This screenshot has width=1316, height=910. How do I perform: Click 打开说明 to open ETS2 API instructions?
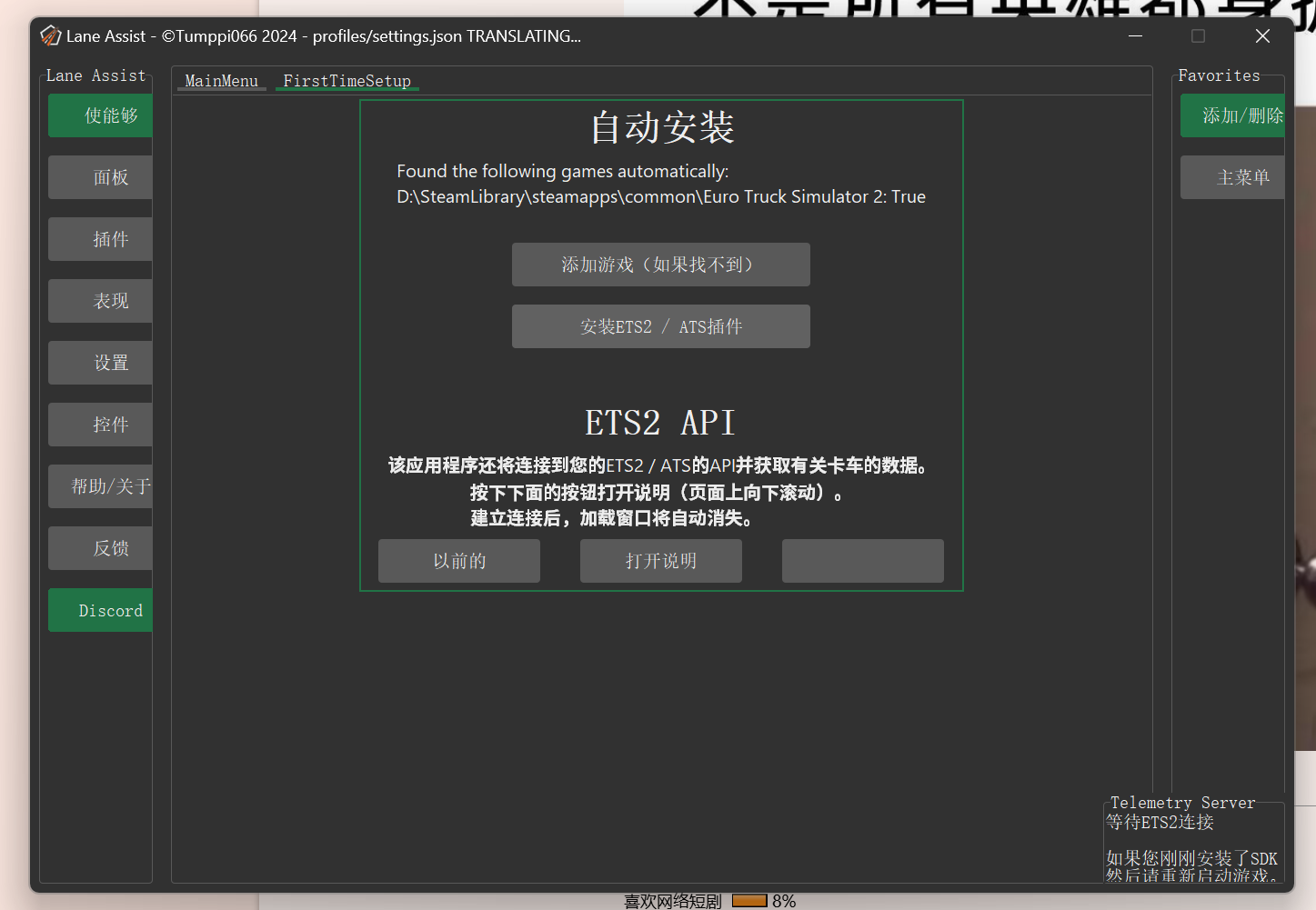[660, 561]
